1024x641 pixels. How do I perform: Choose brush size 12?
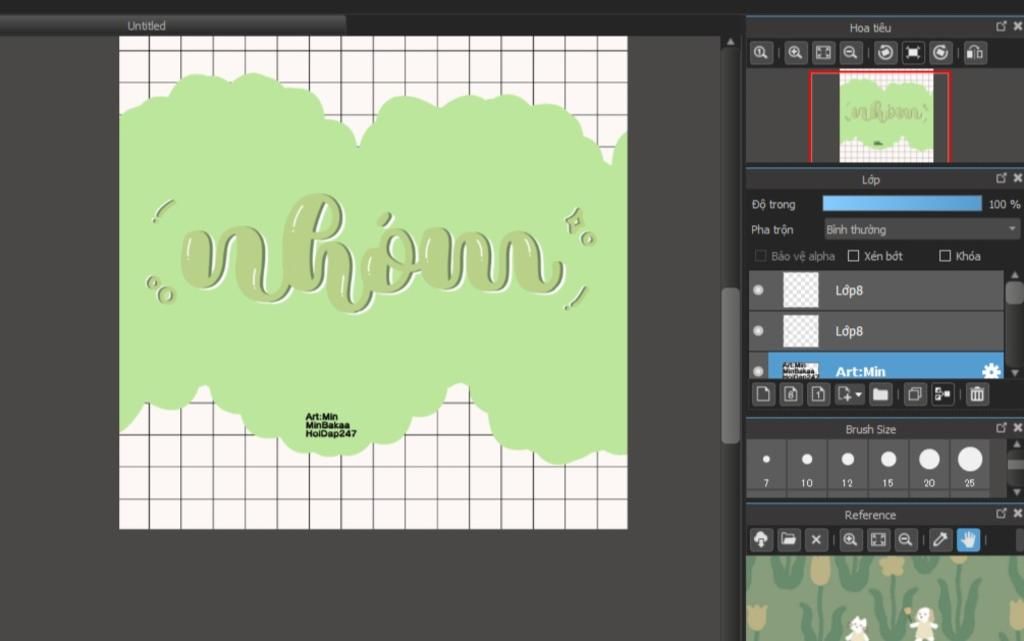(847, 465)
